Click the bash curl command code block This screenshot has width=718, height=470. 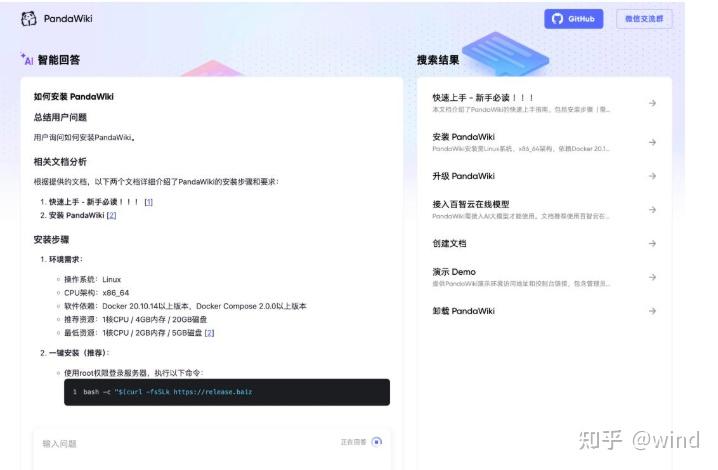(227, 392)
